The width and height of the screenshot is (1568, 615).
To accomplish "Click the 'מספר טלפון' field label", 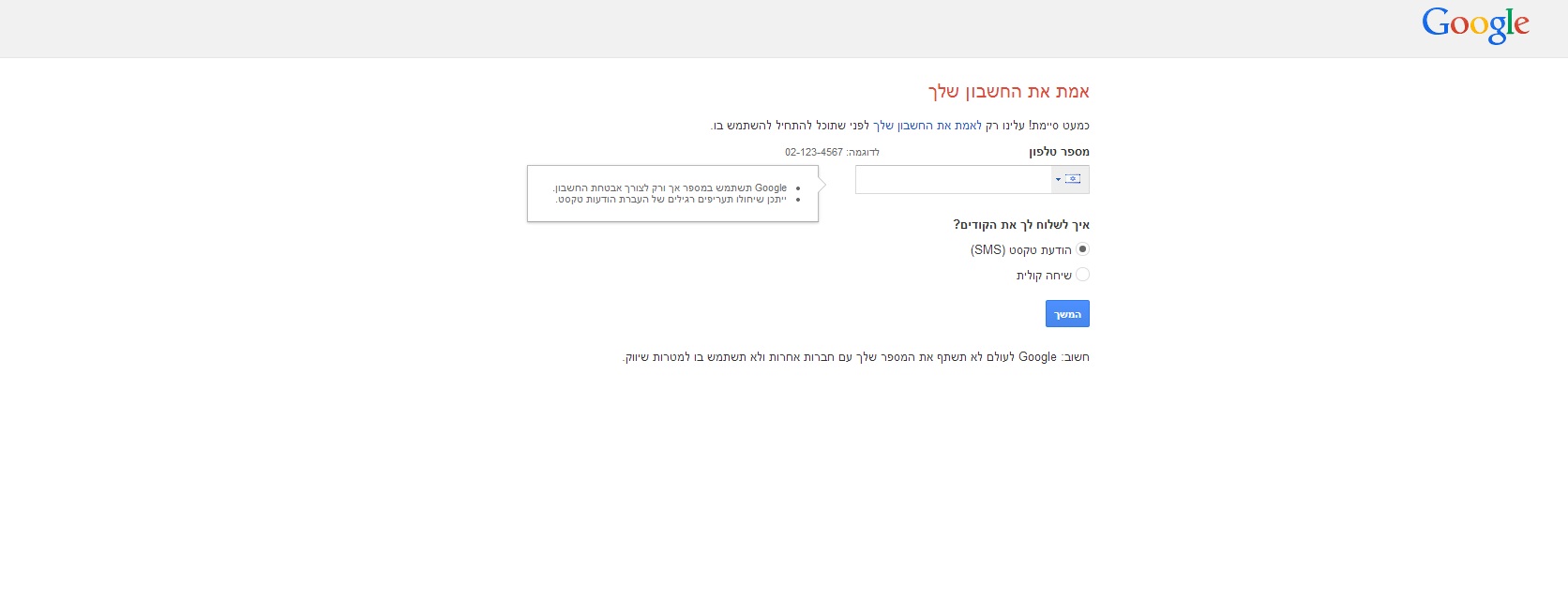I will (x=1059, y=152).
